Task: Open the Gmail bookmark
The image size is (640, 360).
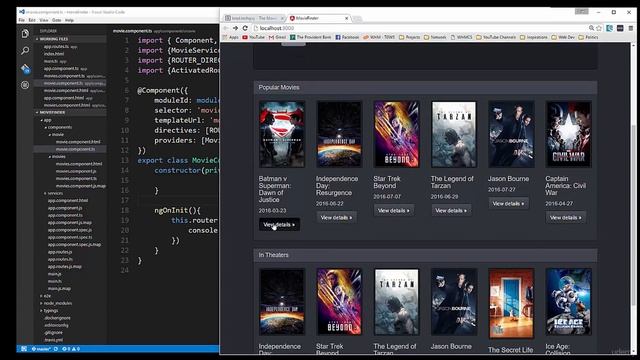Action: tap(277, 37)
